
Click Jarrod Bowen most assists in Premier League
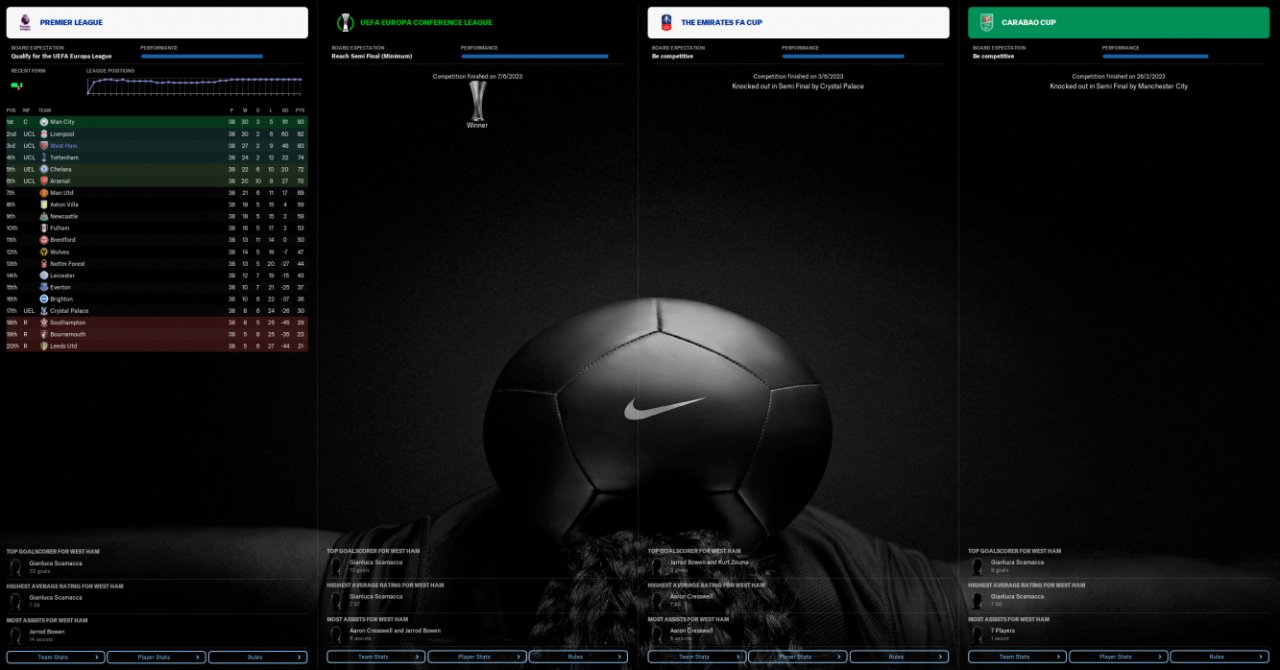coord(48,632)
